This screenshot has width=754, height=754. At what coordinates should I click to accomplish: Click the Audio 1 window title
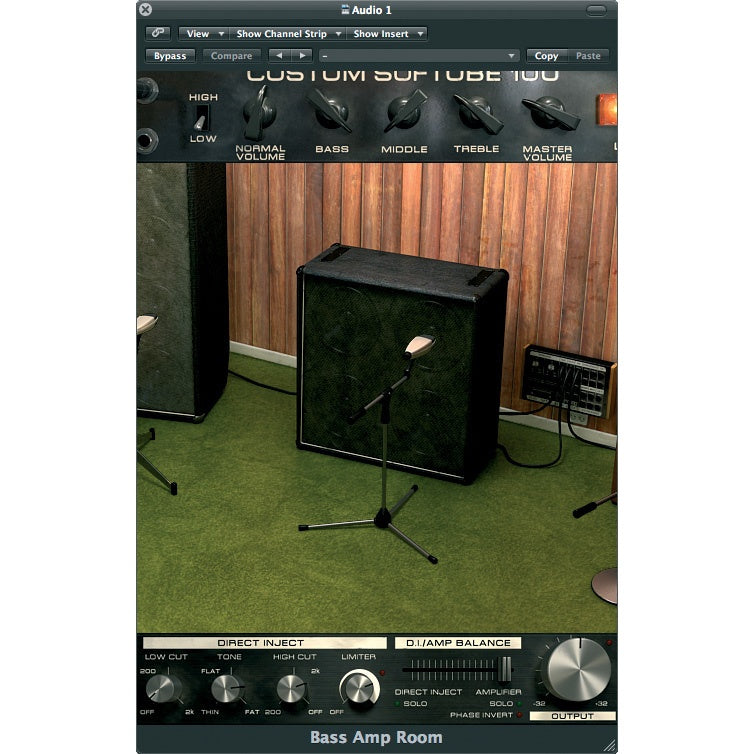(367, 10)
